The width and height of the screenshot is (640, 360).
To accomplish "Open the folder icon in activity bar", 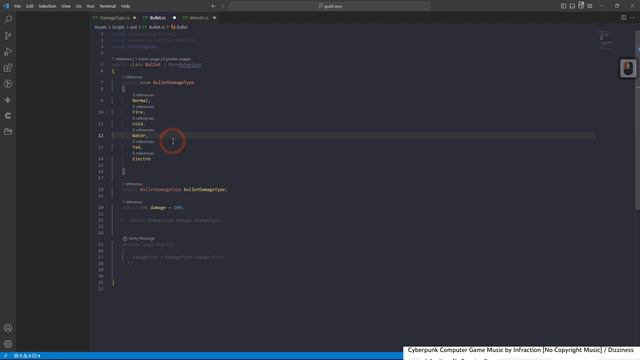I will (8, 132).
